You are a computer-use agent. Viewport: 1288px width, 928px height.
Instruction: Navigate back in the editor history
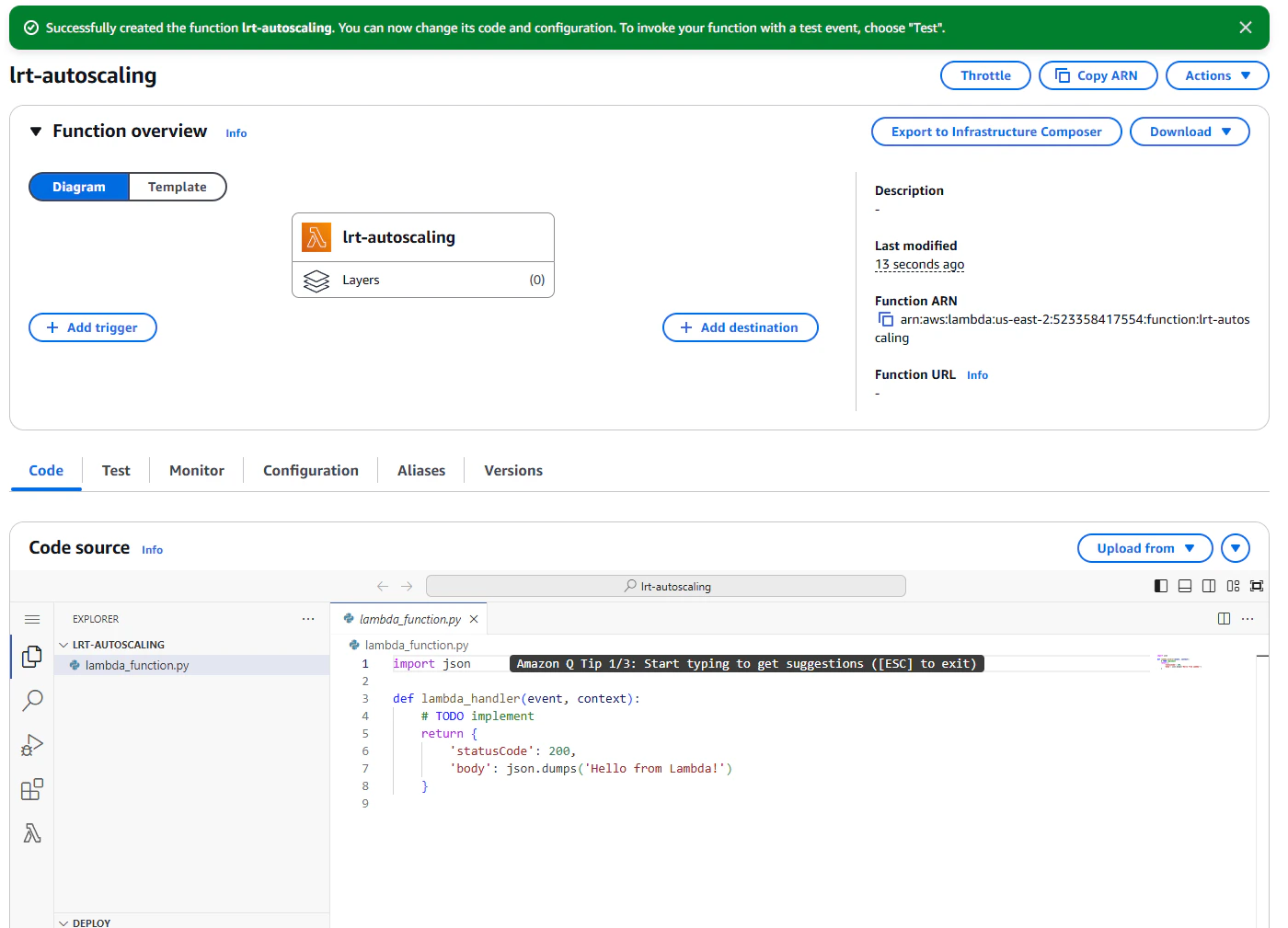tap(383, 586)
